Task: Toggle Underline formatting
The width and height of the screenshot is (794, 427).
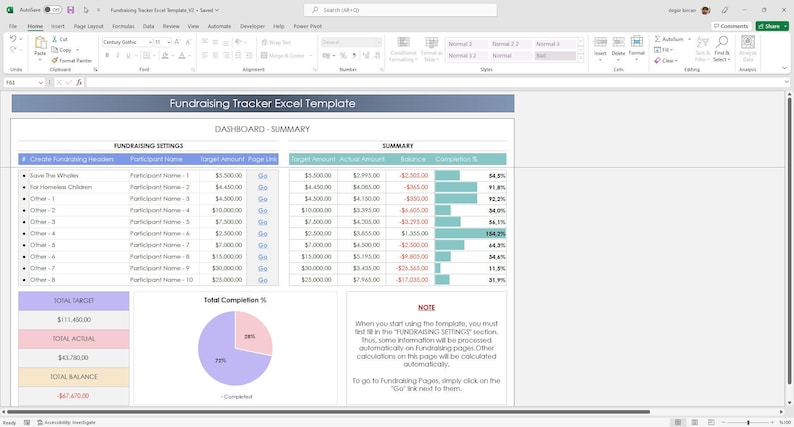Action: pos(128,55)
